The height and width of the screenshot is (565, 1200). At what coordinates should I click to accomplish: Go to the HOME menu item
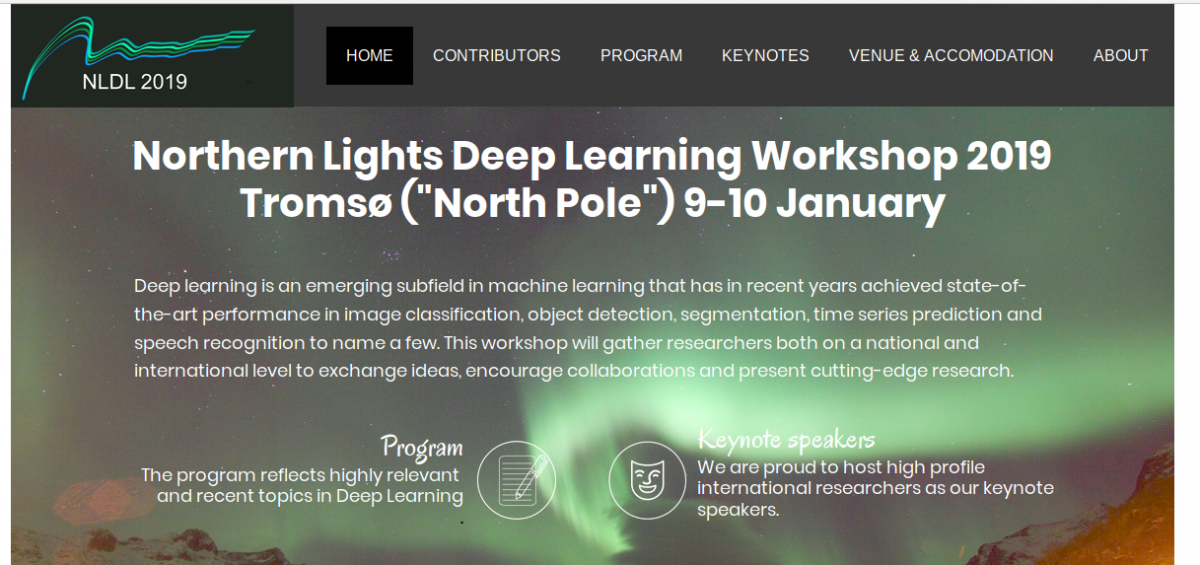click(369, 56)
